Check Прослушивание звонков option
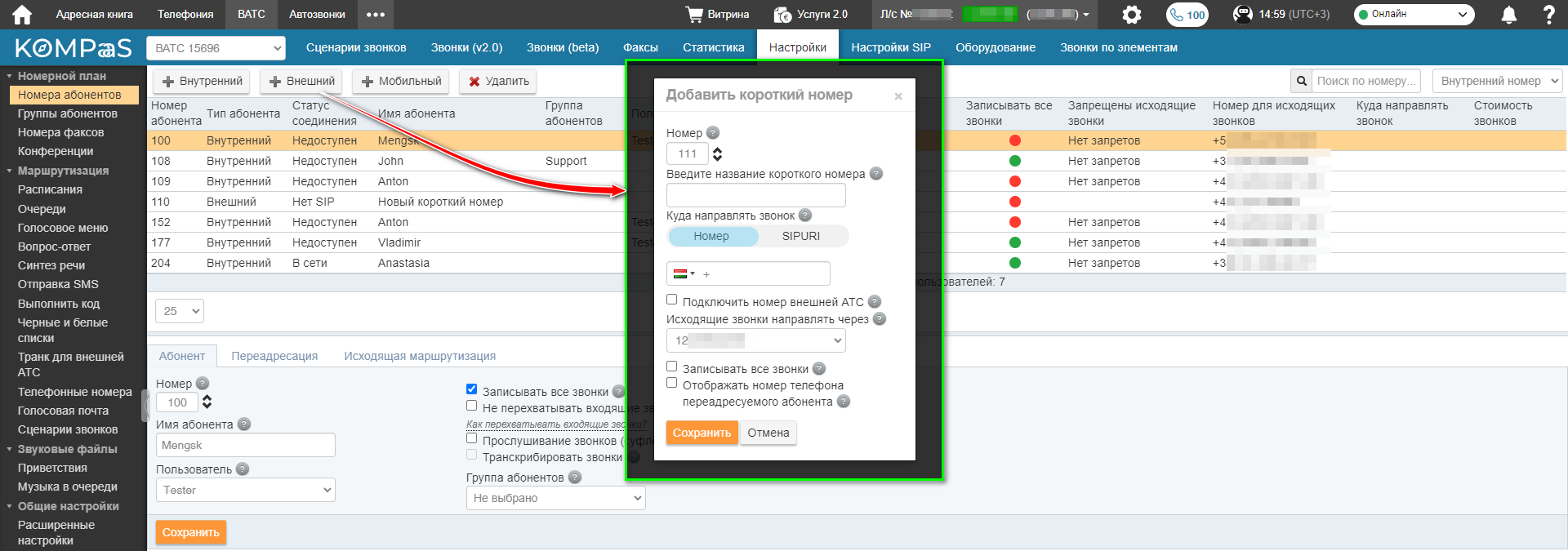The width and height of the screenshot is (1568, 551). [x=471, y=438]
